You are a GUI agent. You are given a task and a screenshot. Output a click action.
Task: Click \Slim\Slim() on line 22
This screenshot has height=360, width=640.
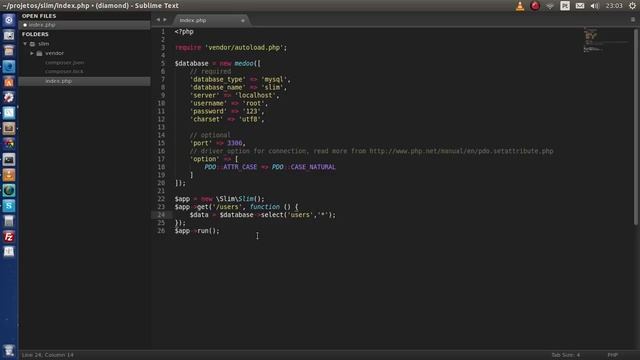tap(240, 199)
